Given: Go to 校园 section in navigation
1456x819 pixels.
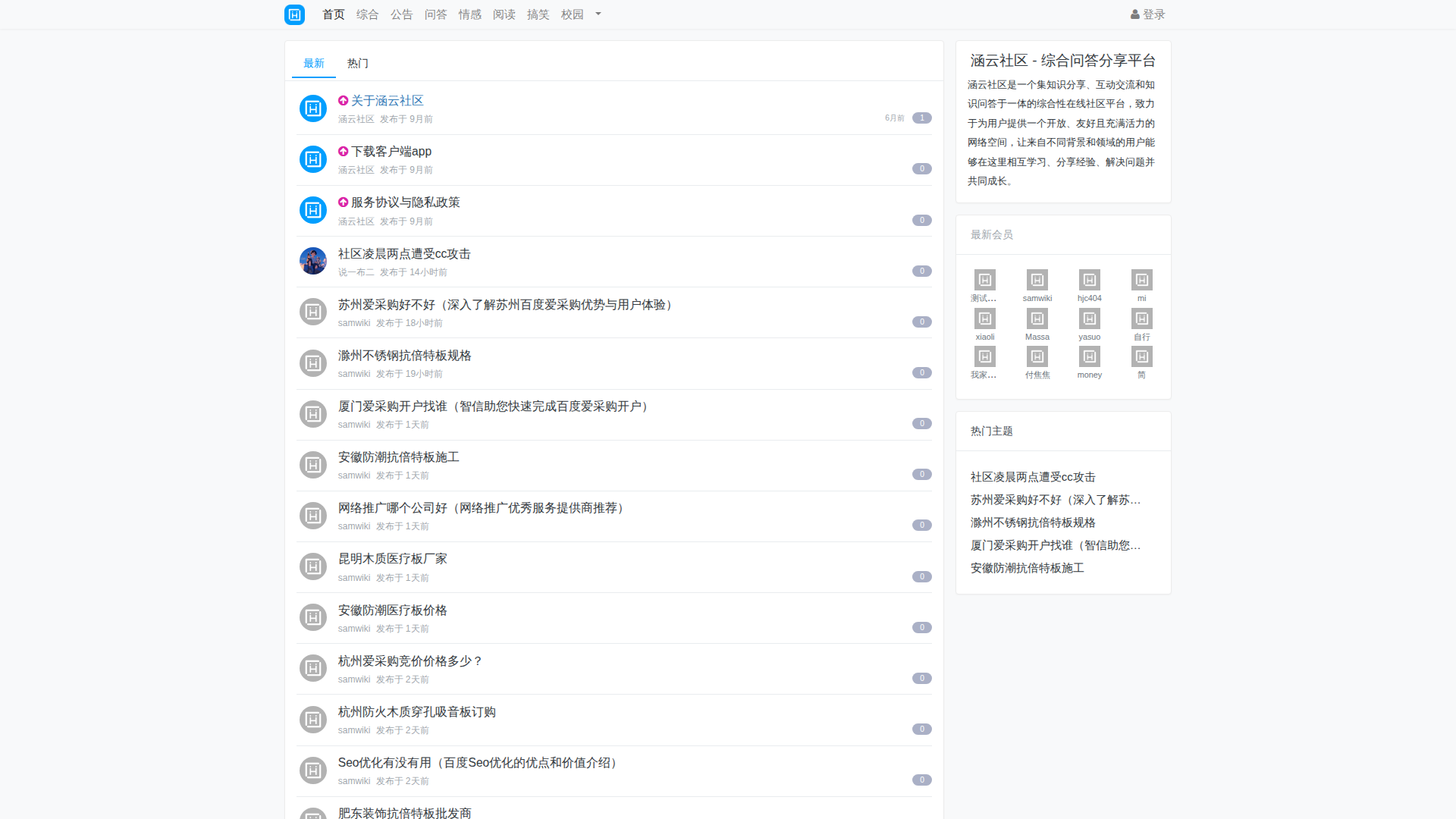Looking at the screenshot, I should click(x=572, y=14).
